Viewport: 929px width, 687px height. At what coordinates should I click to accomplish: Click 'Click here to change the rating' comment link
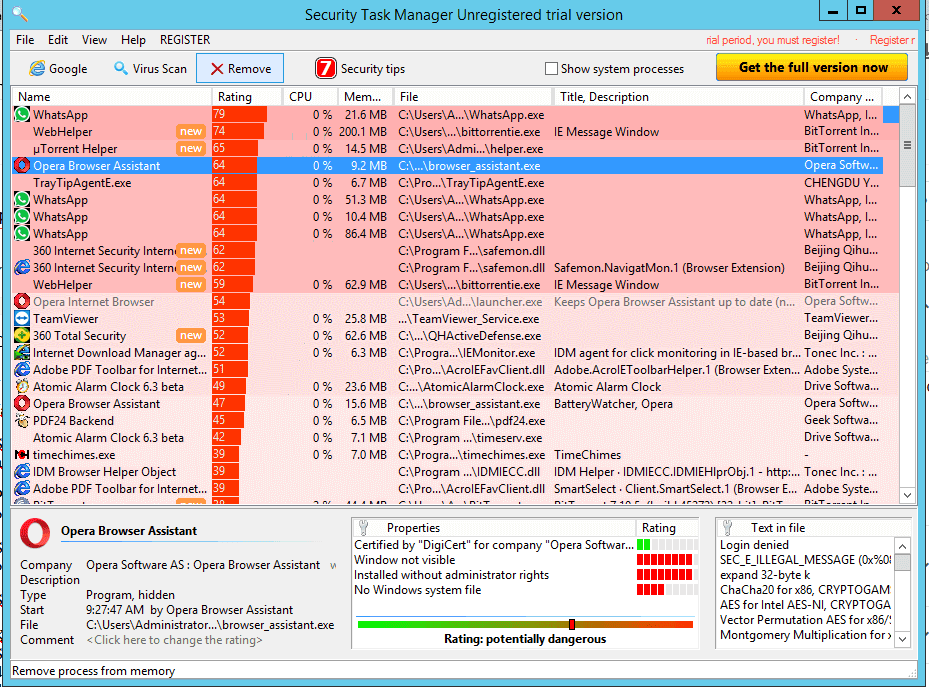point(174,640)
